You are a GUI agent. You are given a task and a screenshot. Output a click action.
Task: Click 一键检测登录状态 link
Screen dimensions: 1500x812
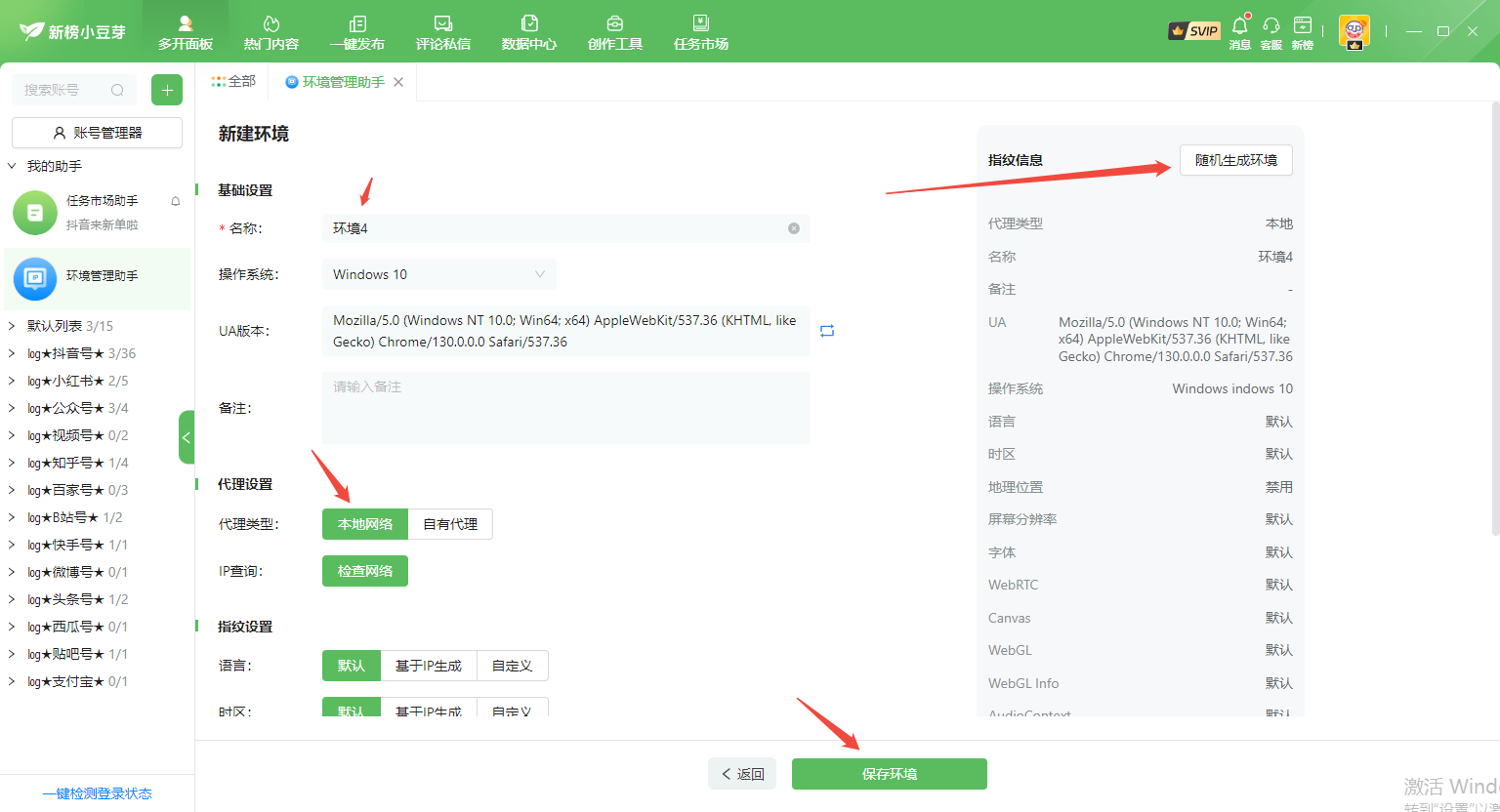pos(98,793)
